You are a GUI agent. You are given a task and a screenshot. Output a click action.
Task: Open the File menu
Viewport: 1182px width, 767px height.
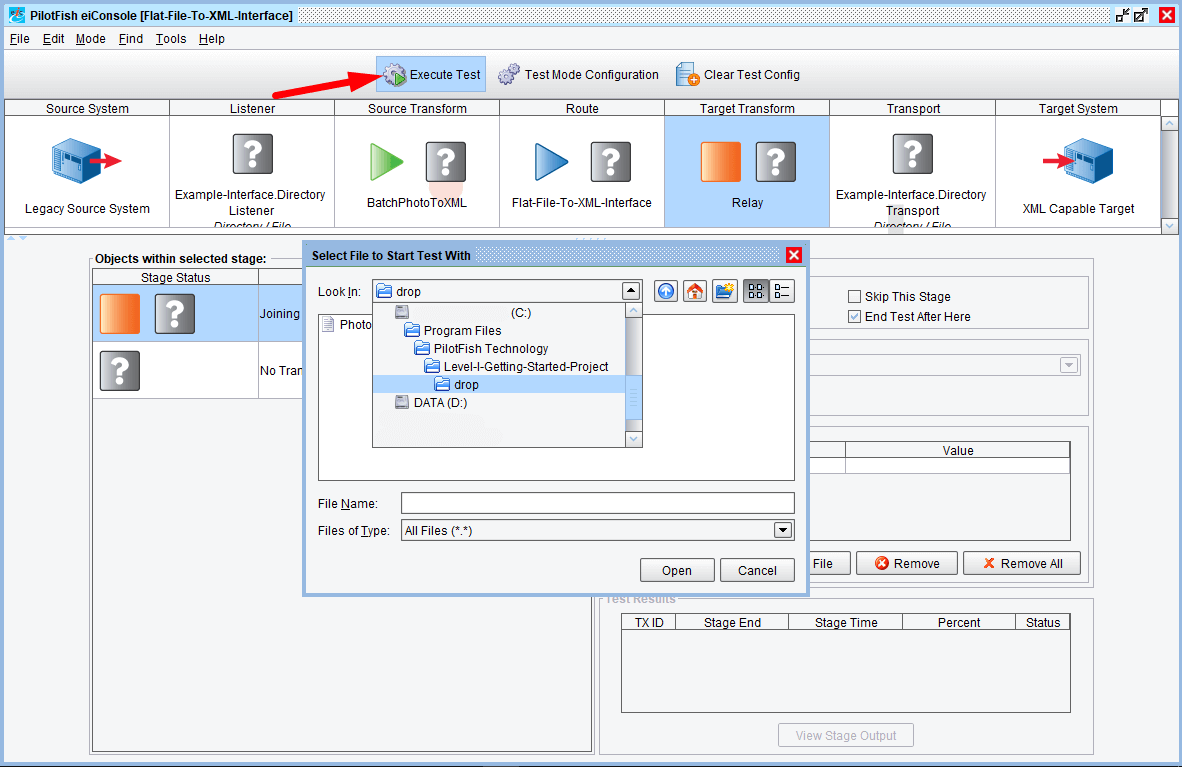20,38
